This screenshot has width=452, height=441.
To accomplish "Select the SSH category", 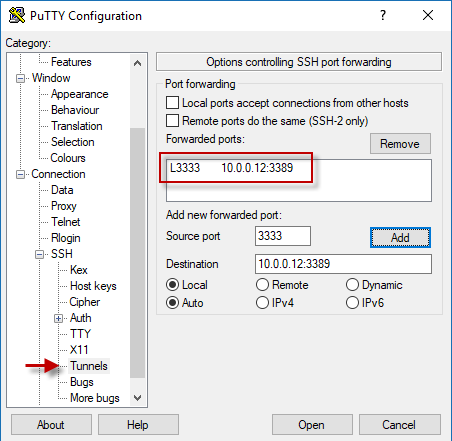I will (62, 254).
